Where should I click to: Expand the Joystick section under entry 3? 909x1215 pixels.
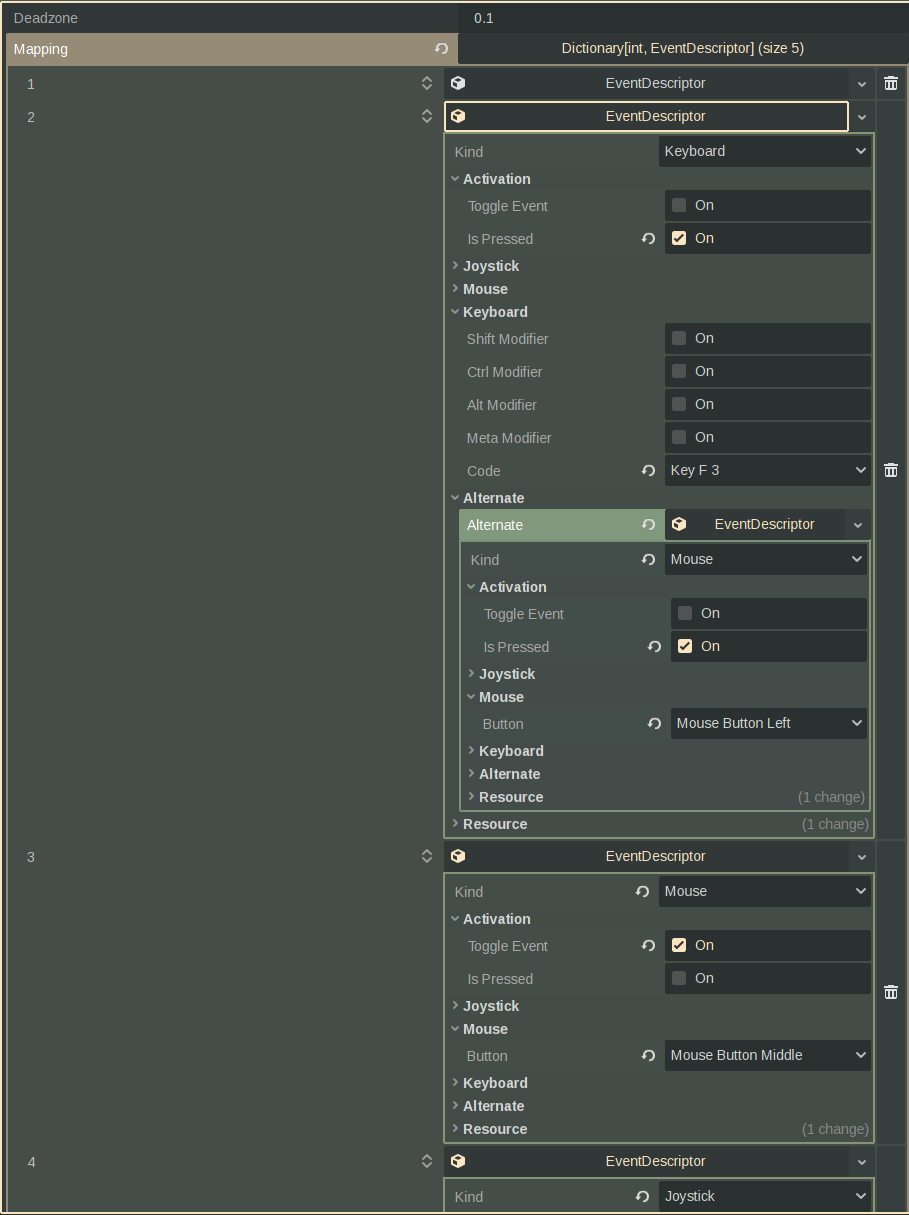tap(490, 1006)
